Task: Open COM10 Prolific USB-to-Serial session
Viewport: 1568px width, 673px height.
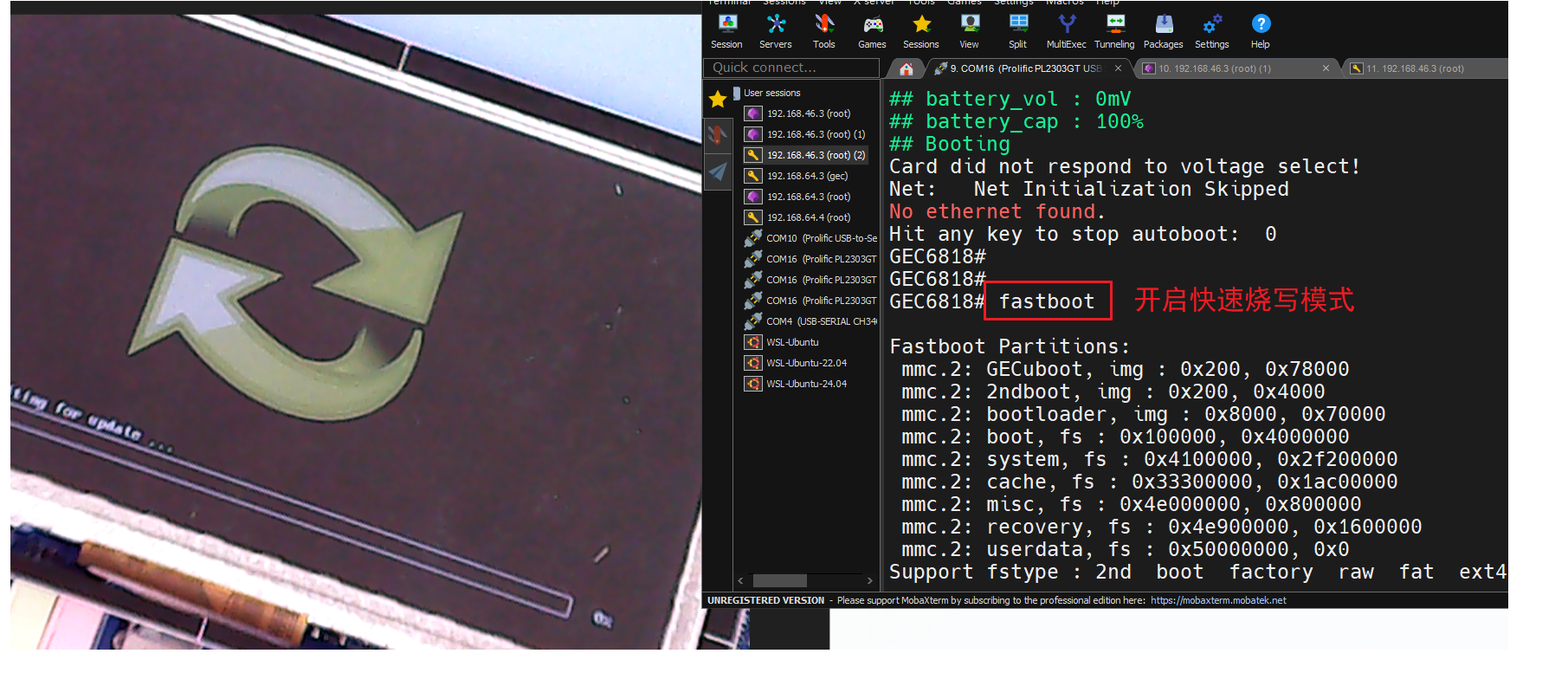Action: point(810,238)
